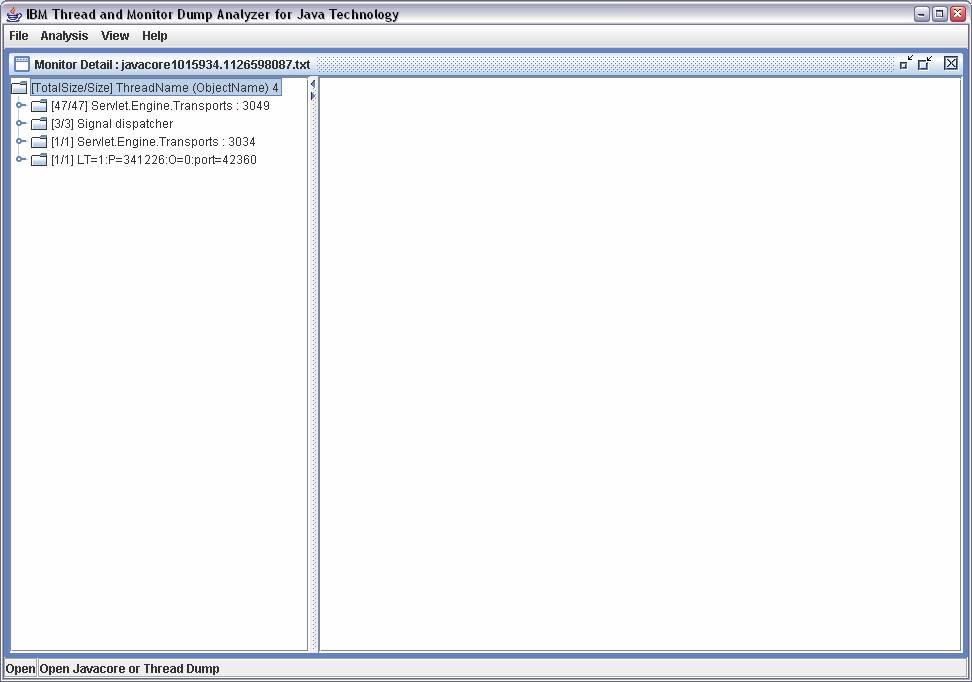The height and width of the screenshot is (682, 972).
Task: Select '[1/1] LT=1:P=341226:O=0:port=42360' text
Action: coord(154,160)
